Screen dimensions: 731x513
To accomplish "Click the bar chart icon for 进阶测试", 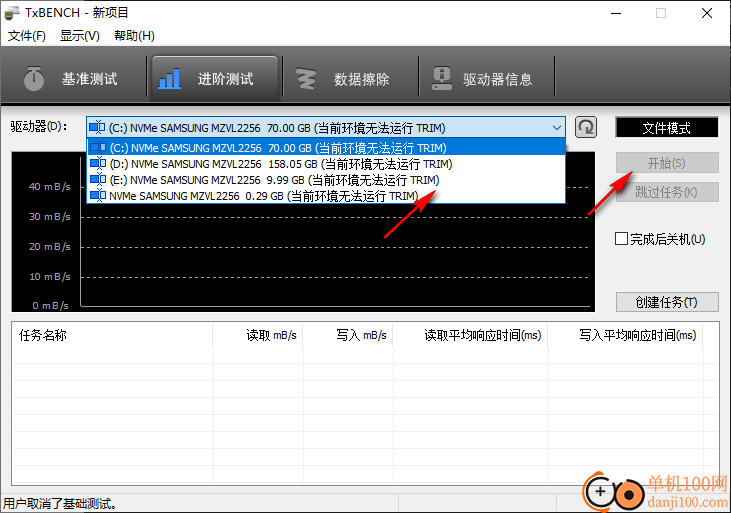I will (x=170, y=78).
